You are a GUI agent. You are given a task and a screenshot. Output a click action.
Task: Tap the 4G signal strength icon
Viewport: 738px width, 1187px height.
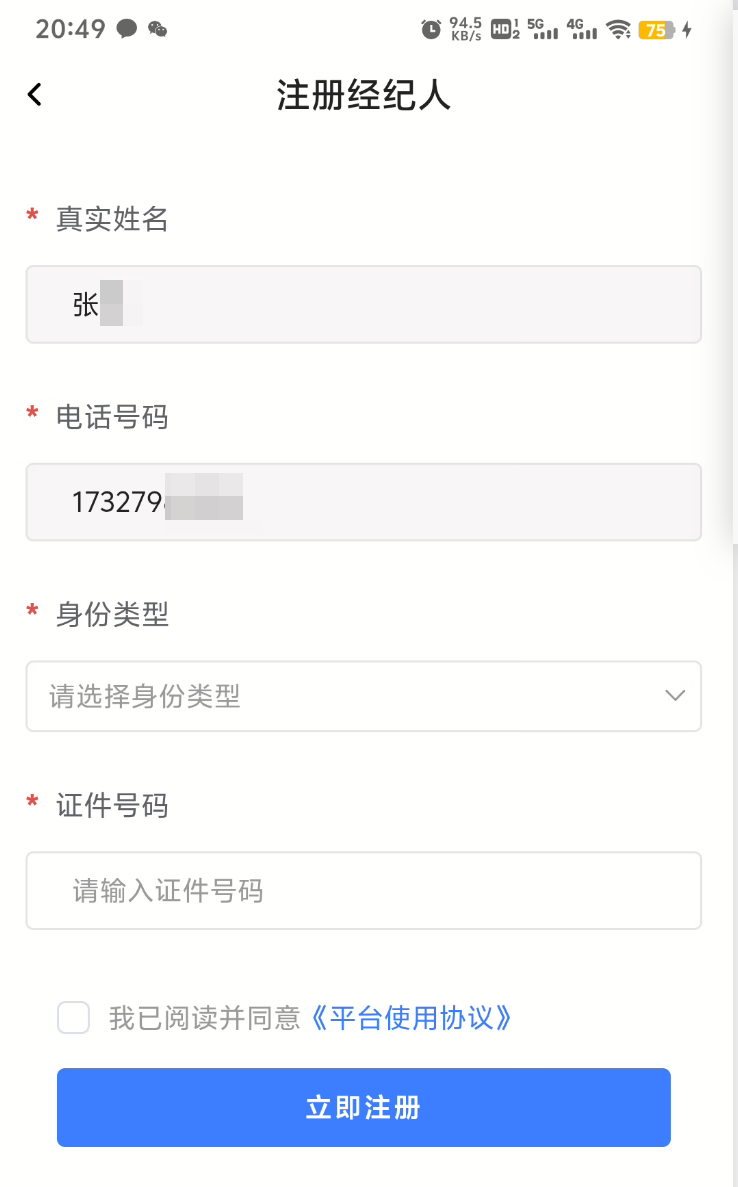(x=581, y=29)
